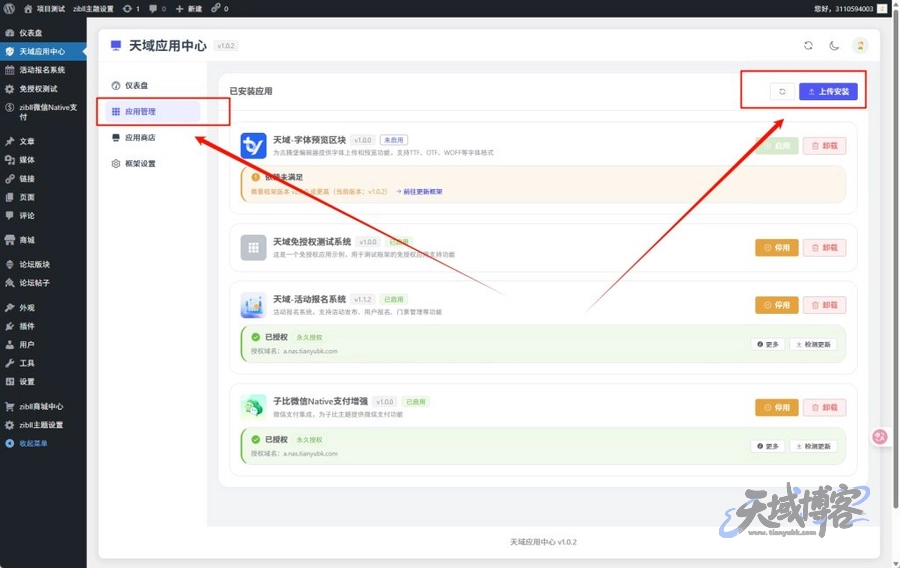Viewport: 900px width, 568px height.
Task: Click the WordPress logo in the admin bar
Action: (9, 8)
